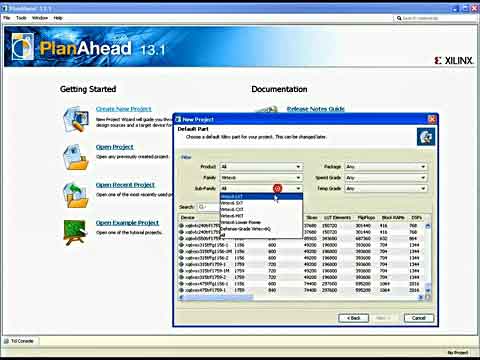Viewport: 480px width, 360px height.
Task: Choose Defense-Grade Virtex6Q in the sub-family list
Action: point(261,229)
